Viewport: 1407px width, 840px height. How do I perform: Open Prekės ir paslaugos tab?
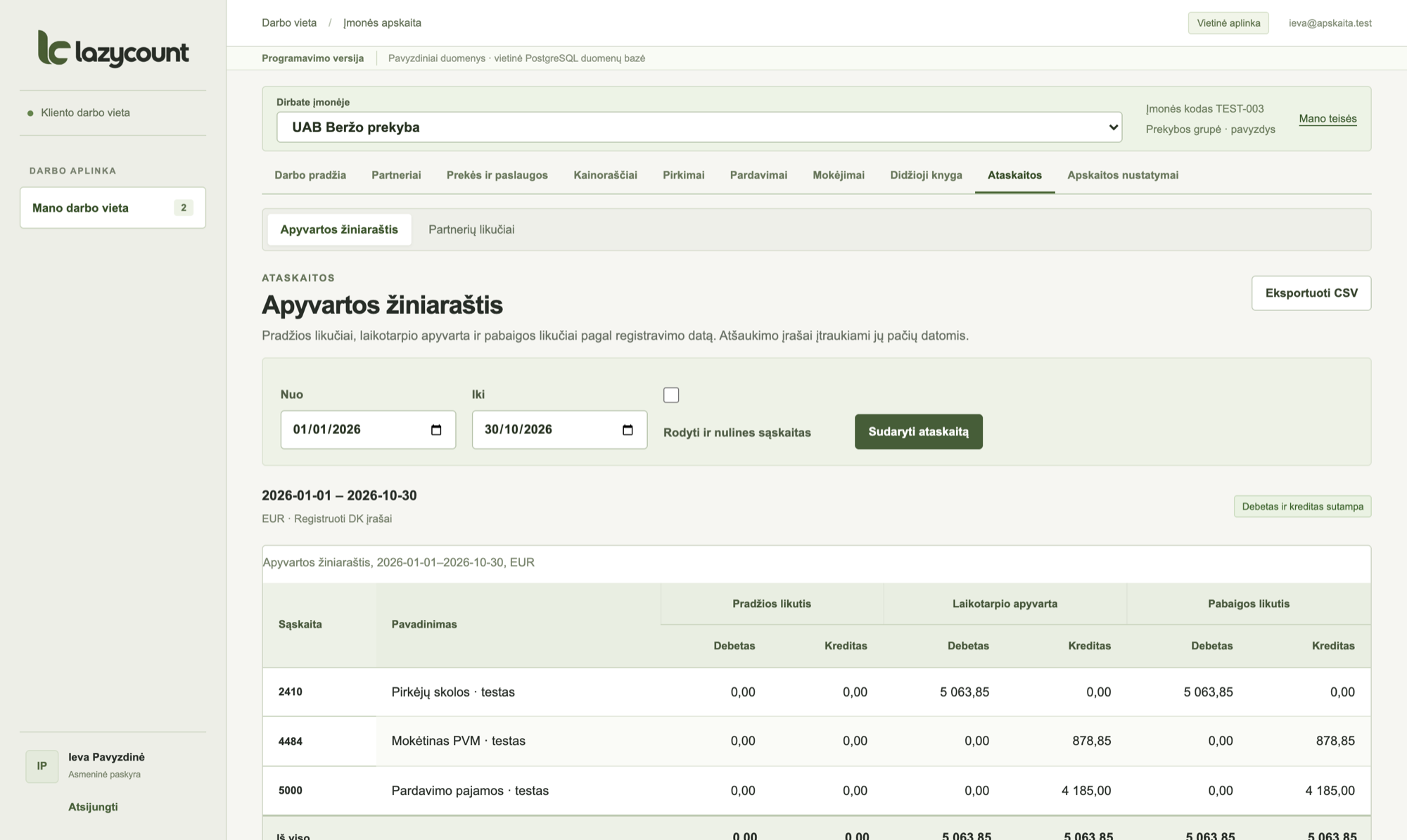497,175
